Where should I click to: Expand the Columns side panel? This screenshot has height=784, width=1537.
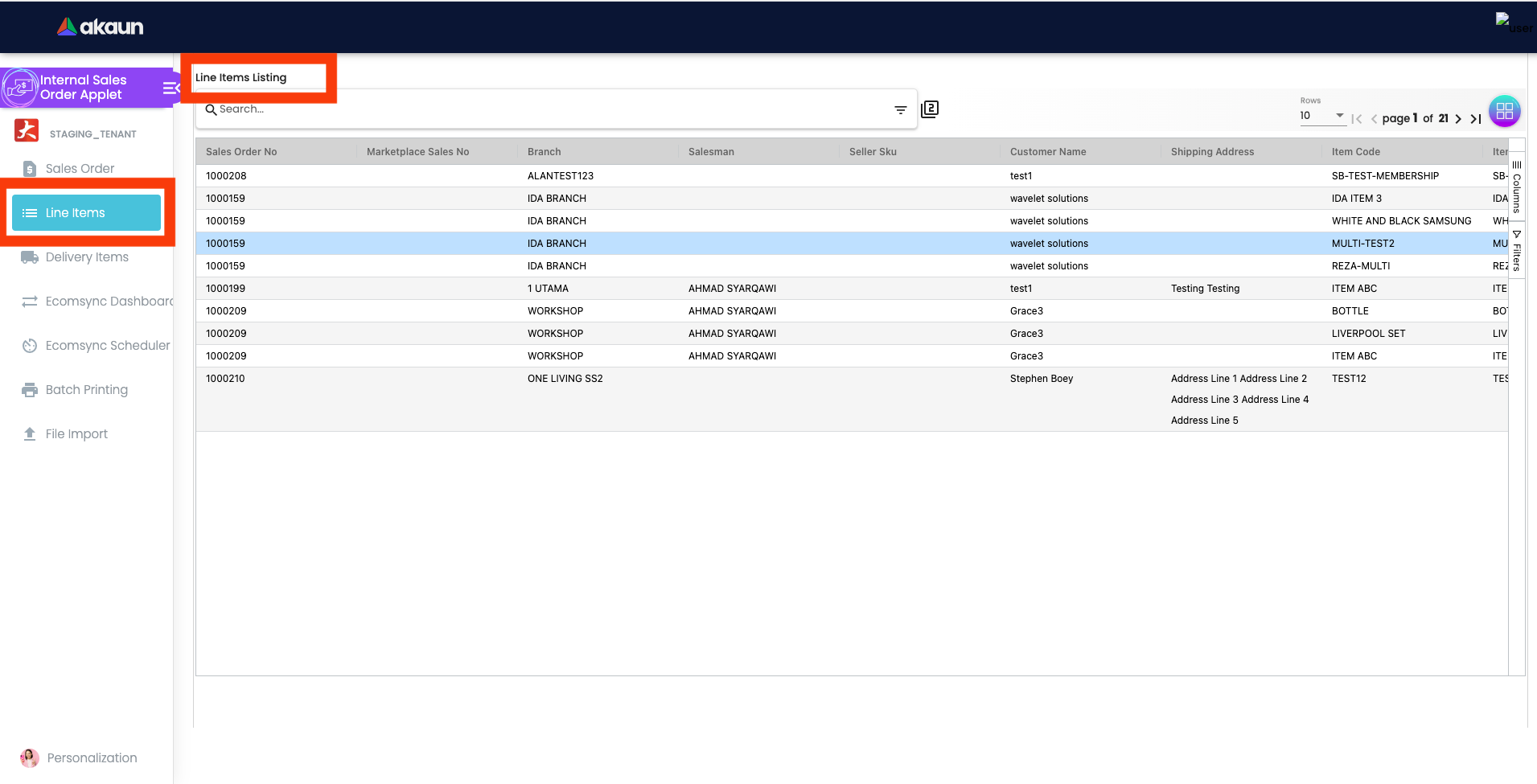[x=1517, y=187]
